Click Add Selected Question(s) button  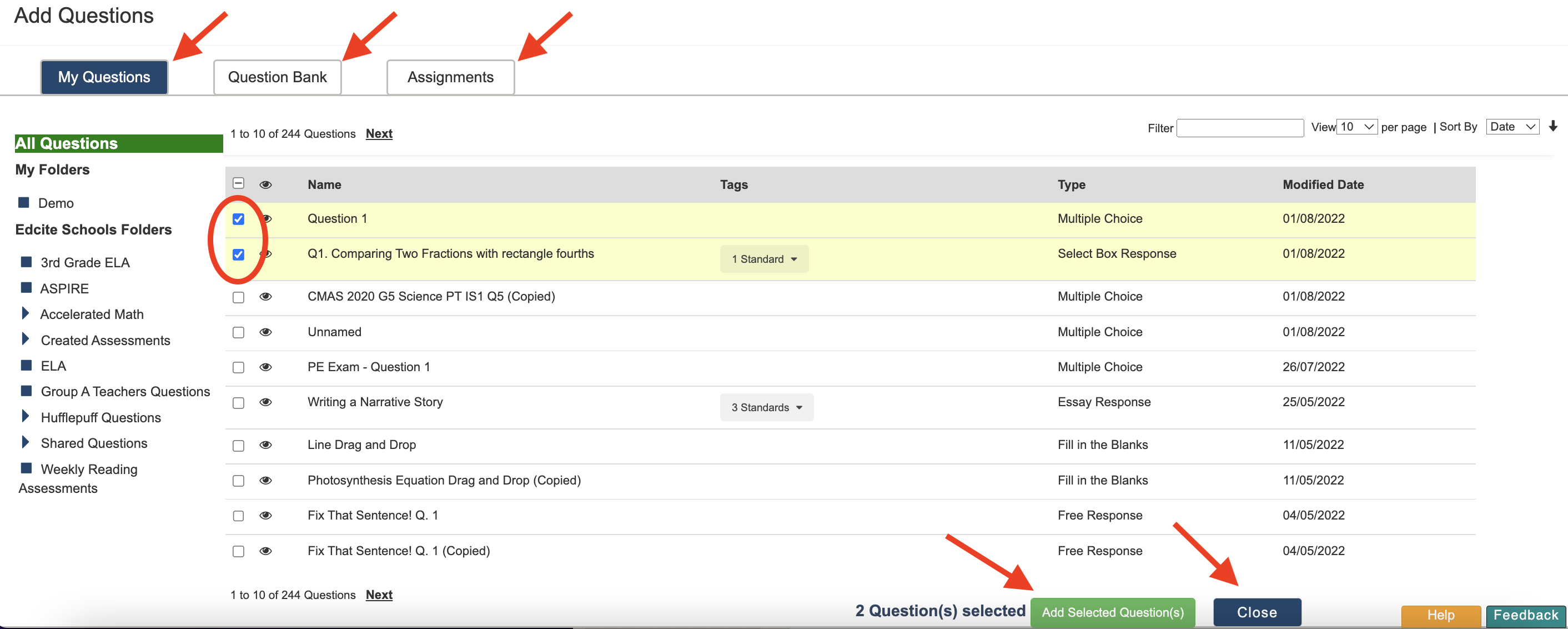click(x=1112, y=612)
